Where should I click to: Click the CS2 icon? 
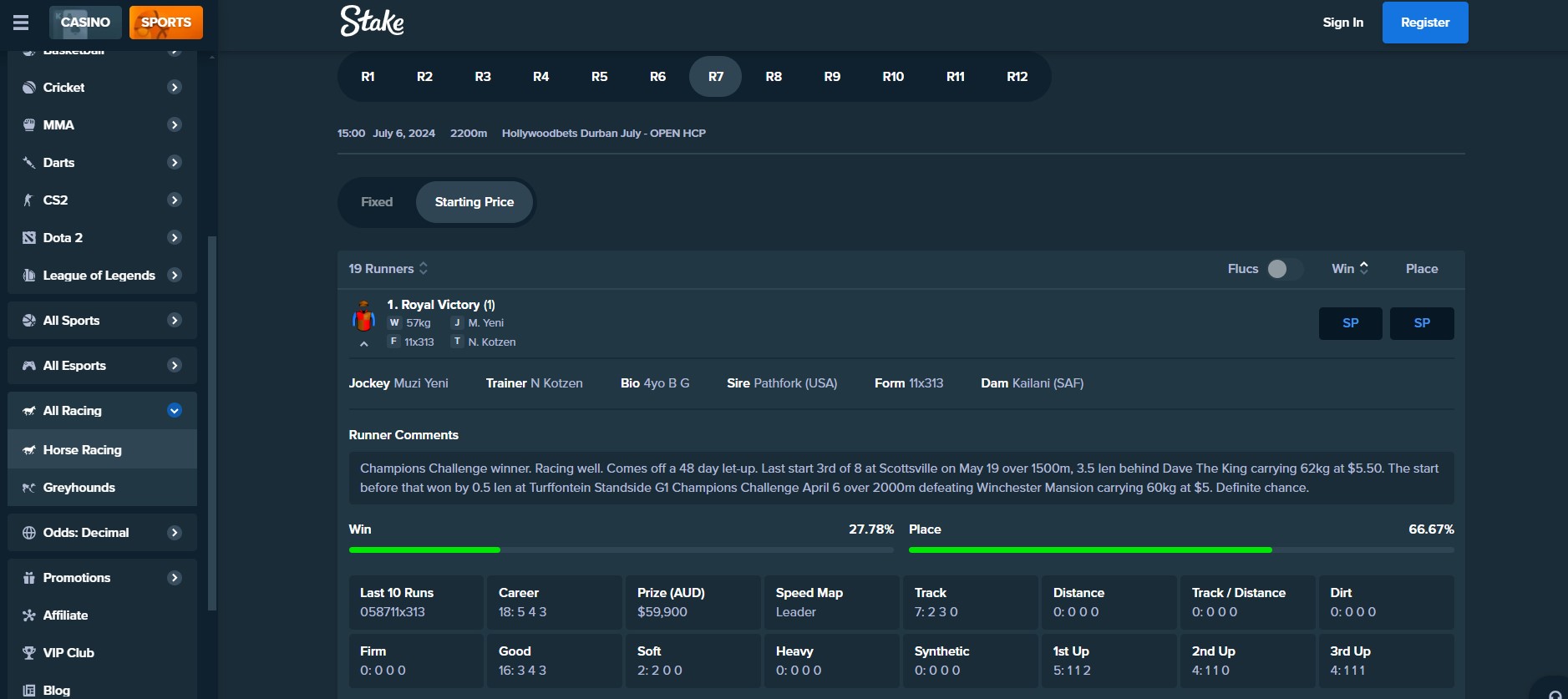[28, 200]
